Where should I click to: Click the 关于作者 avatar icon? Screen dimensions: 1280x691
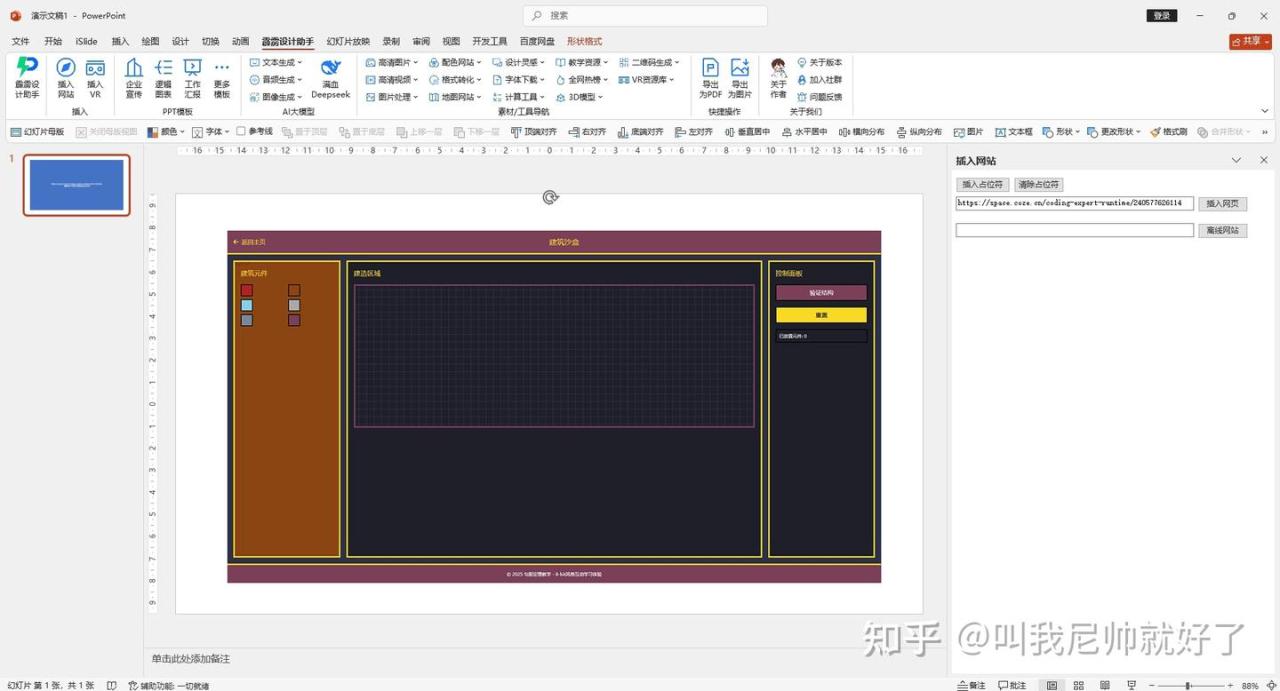[778, 69]
